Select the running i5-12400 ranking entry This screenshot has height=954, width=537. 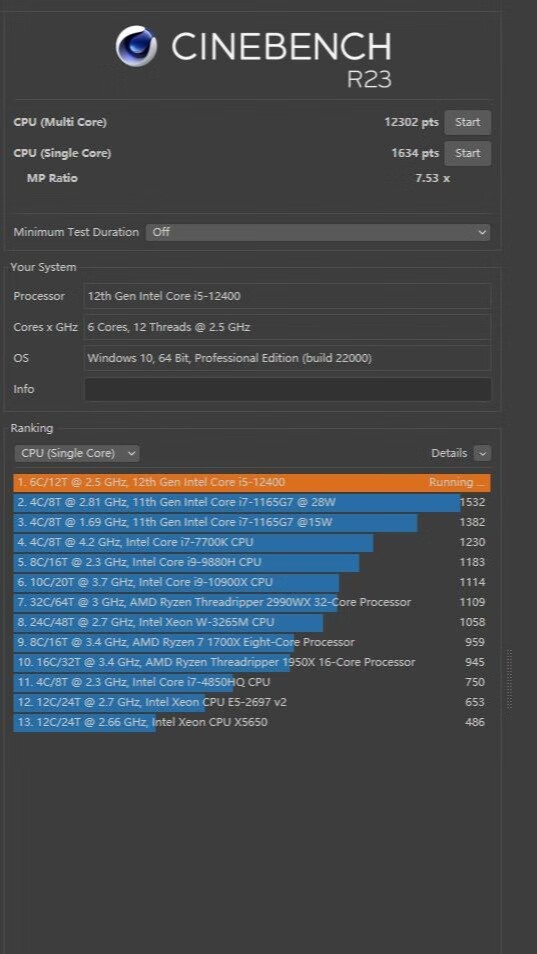coord(252,482)
